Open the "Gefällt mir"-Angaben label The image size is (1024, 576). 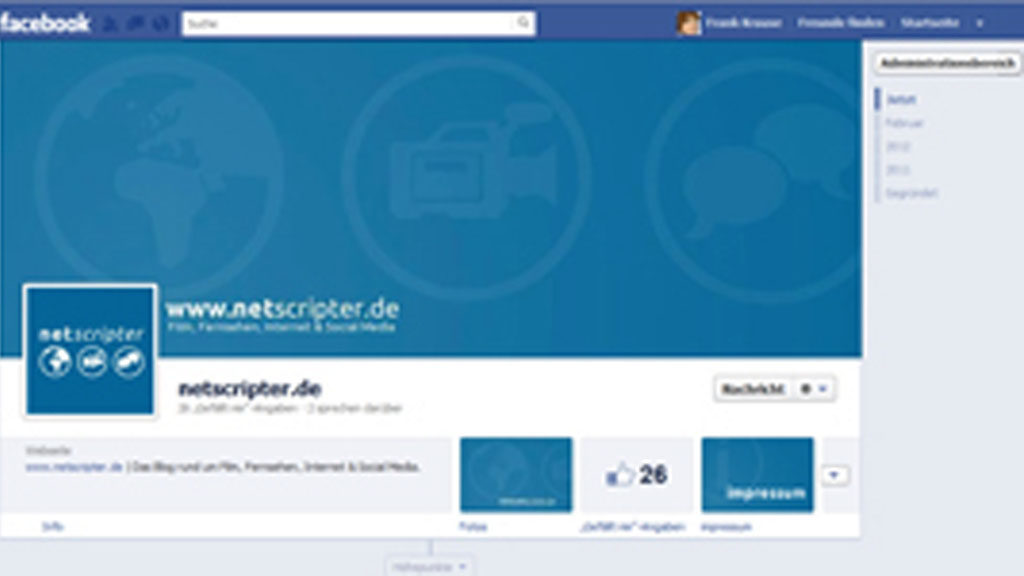click(x=632, y=526)
